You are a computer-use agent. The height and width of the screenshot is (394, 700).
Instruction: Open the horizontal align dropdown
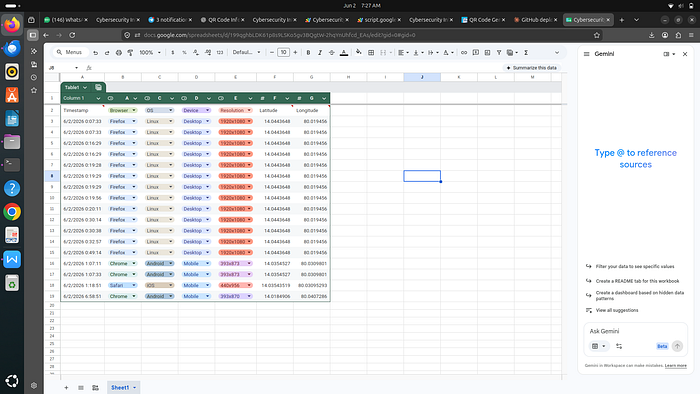coord(403,53)
